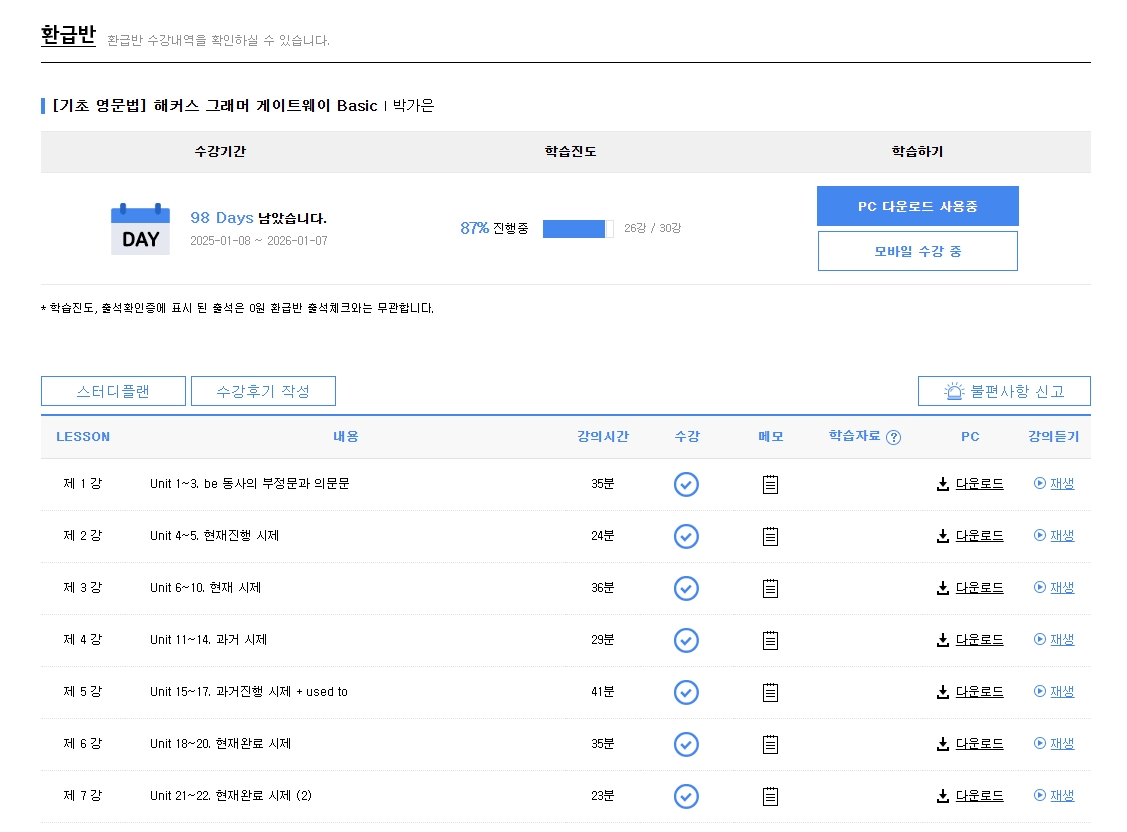This screenshot has width=1127, height=832.
Task: Click the 다운로드 link for lesson 6
Action: coord(979,744)
